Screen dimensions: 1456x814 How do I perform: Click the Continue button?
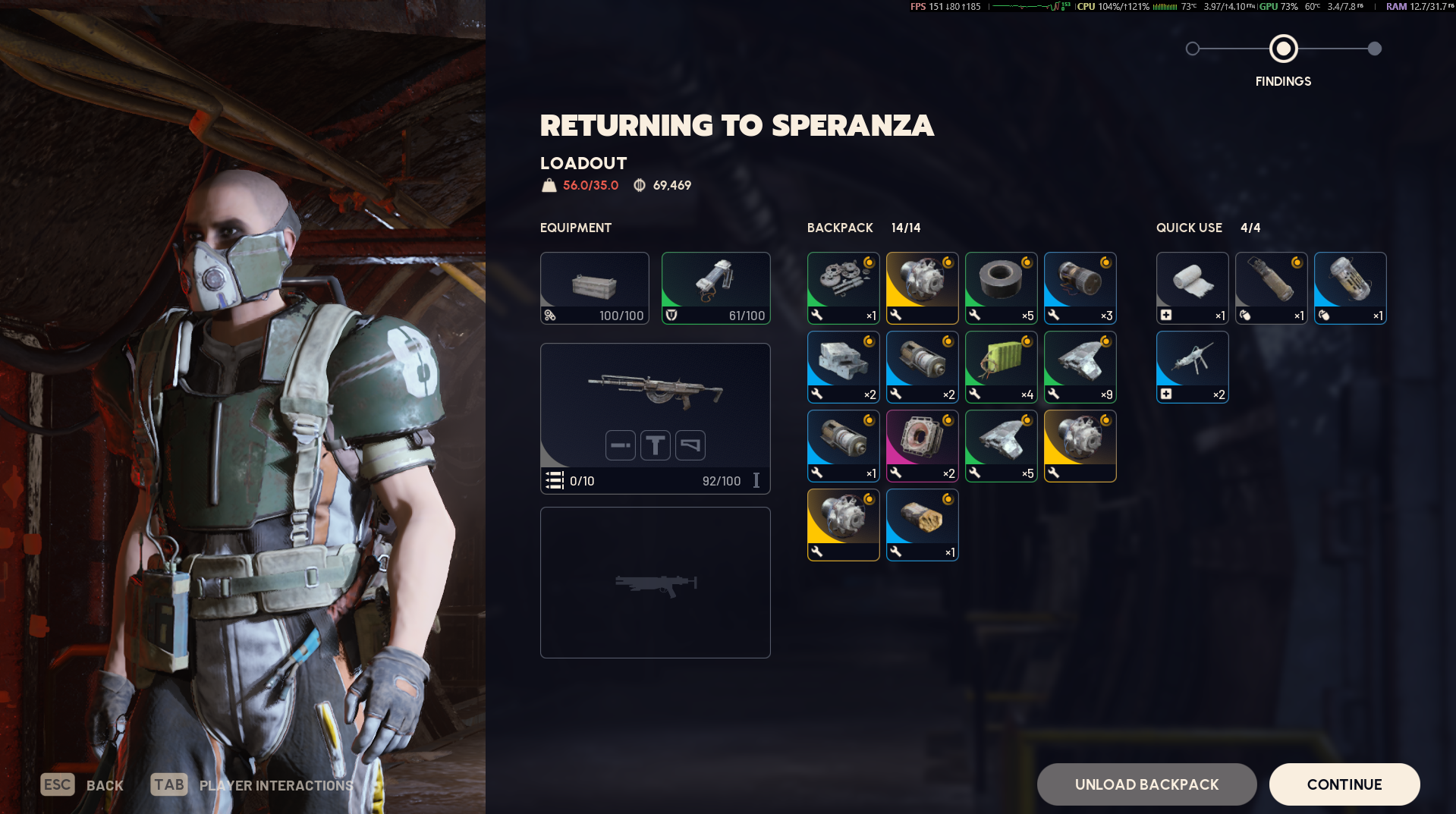coord(1344,784)
